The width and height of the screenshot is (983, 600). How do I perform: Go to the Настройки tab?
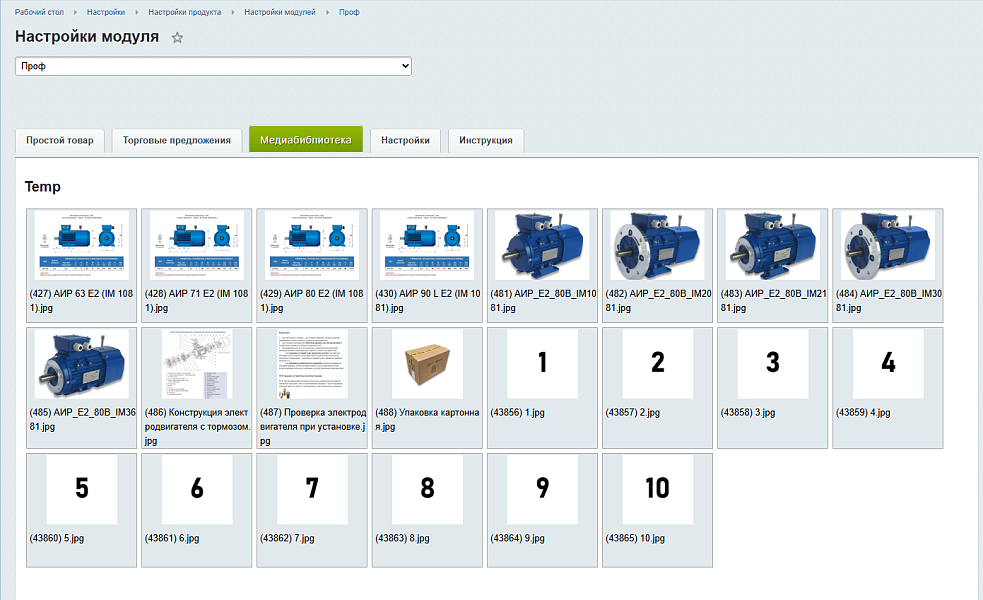[x=405, y=140]
